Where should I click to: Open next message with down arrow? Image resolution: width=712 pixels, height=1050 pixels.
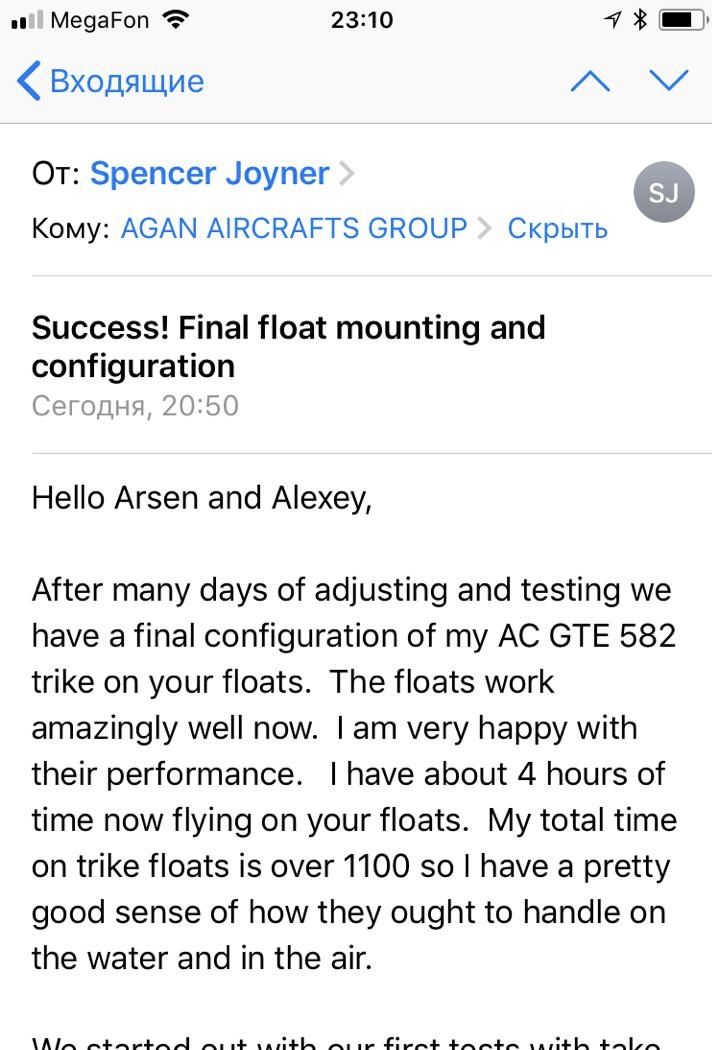click(668, 81)
